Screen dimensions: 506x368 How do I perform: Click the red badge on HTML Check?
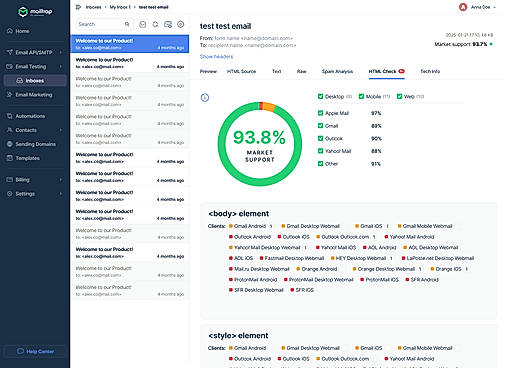401,71
